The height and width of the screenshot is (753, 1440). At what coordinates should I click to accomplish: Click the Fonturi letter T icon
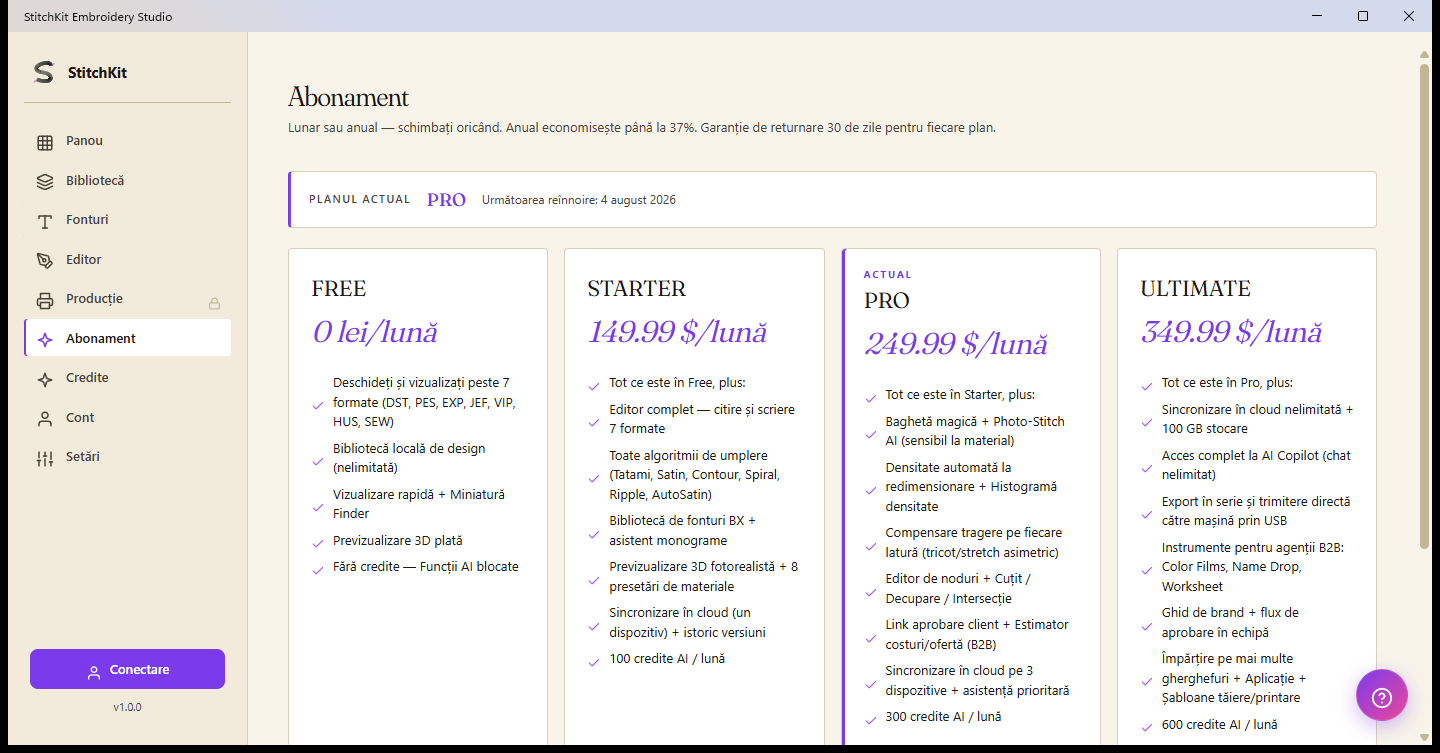tap(45, 221)
